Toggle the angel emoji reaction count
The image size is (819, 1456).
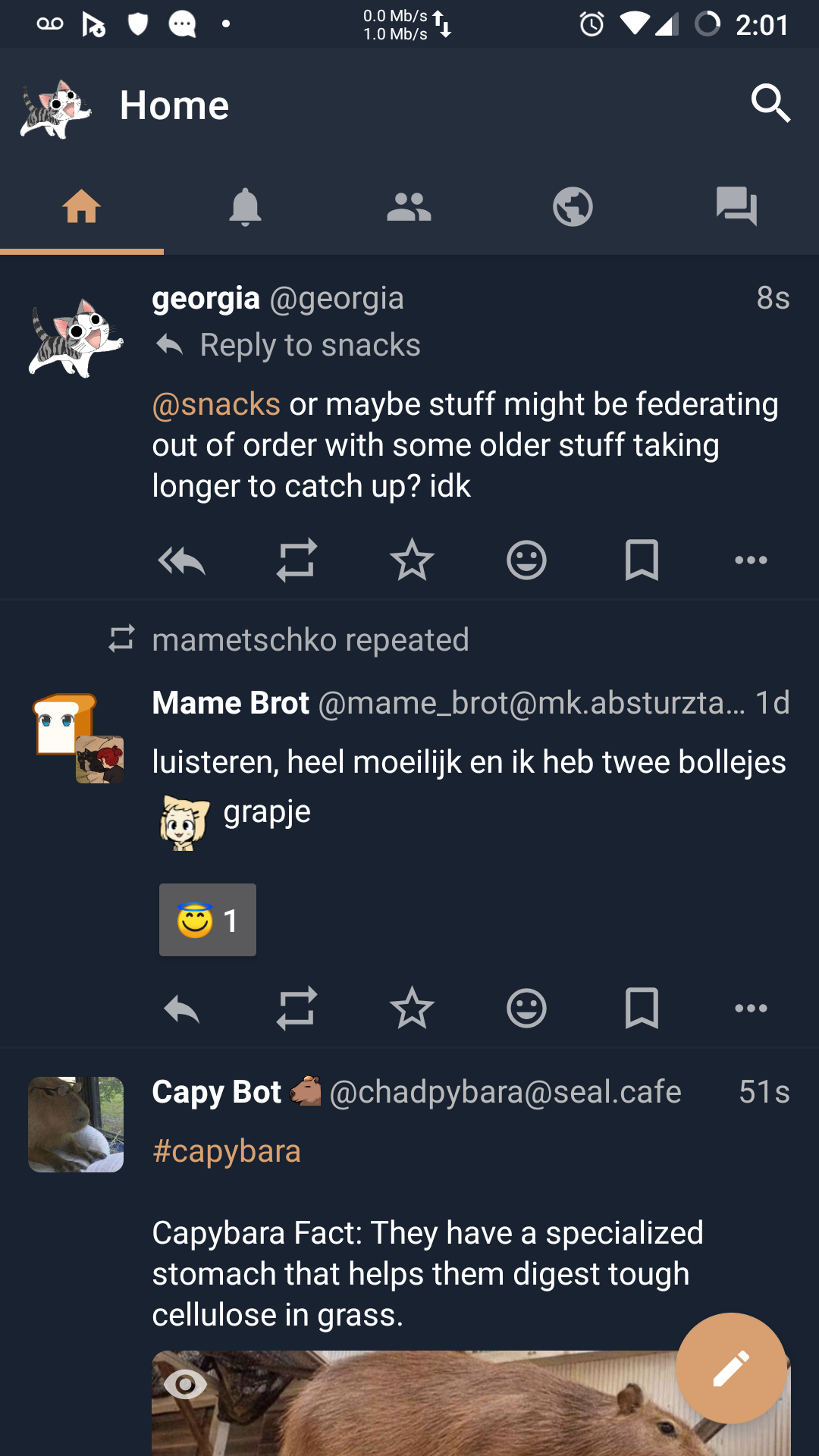pos(208,920)
